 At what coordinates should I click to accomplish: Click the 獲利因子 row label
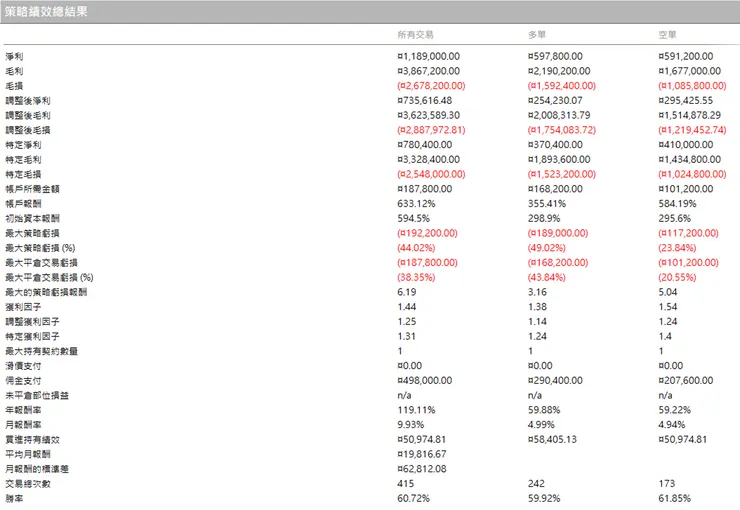tap(23, 307)
